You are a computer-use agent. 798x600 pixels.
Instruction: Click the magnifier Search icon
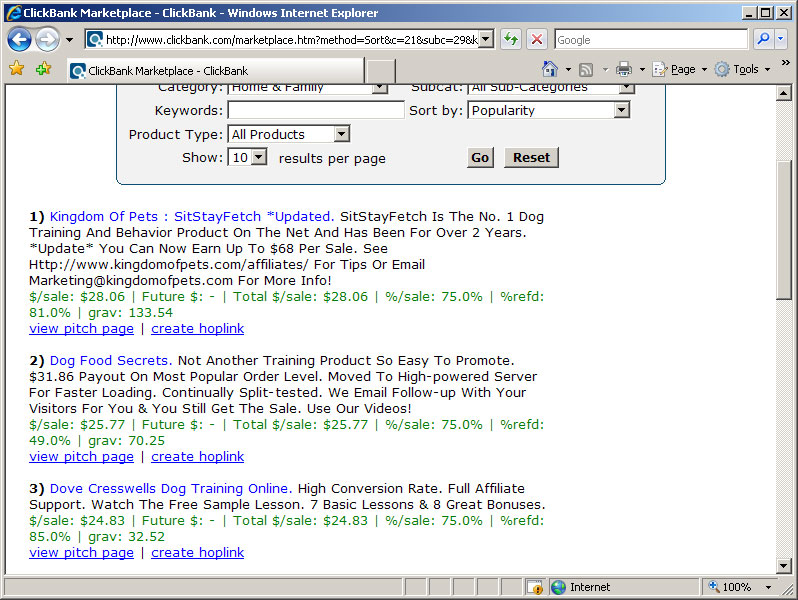coord(763,39)
